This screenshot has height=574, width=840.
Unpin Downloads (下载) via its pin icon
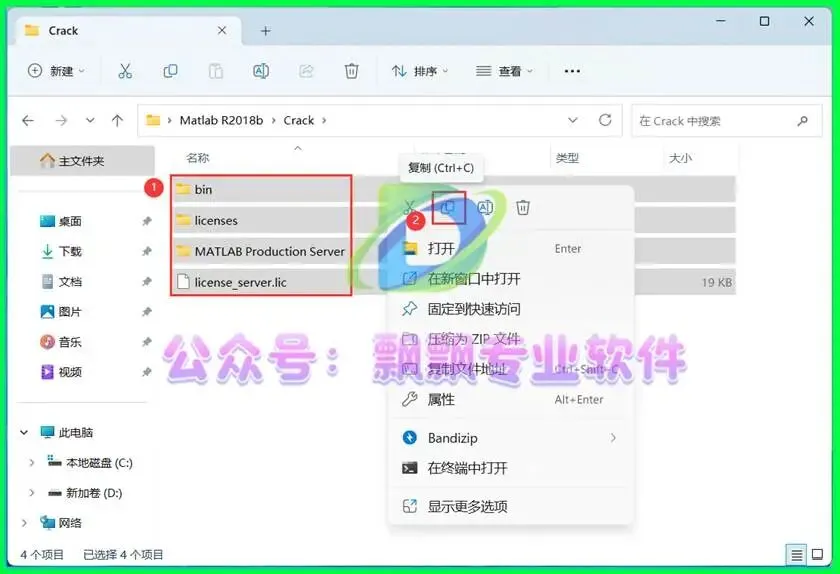click(147, 251)
